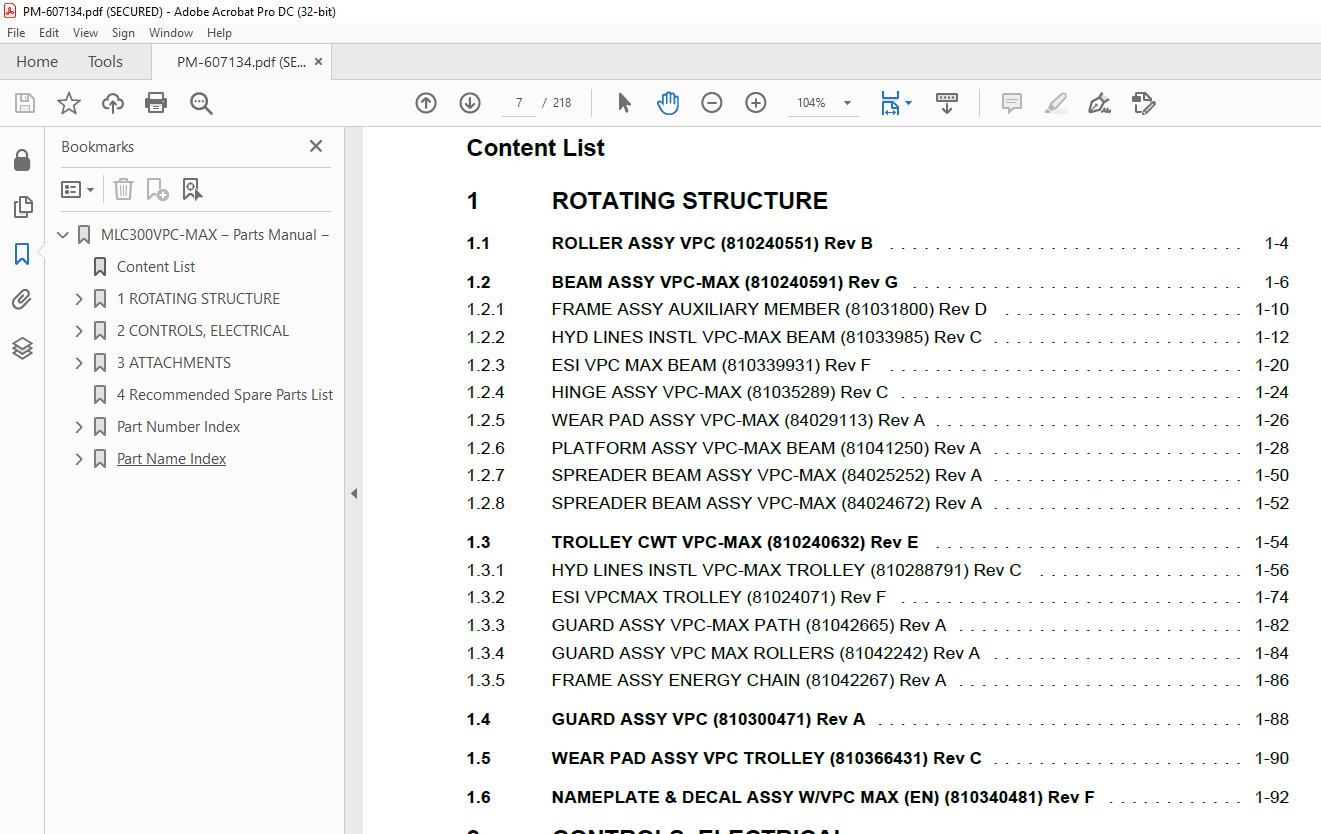1321x834 pixels.
Task: Add a new bookmark
Action: coord(157,189)
